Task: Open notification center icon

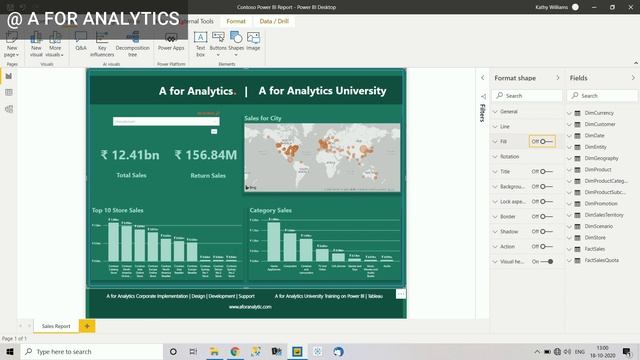Action: (x=627, y=351)
